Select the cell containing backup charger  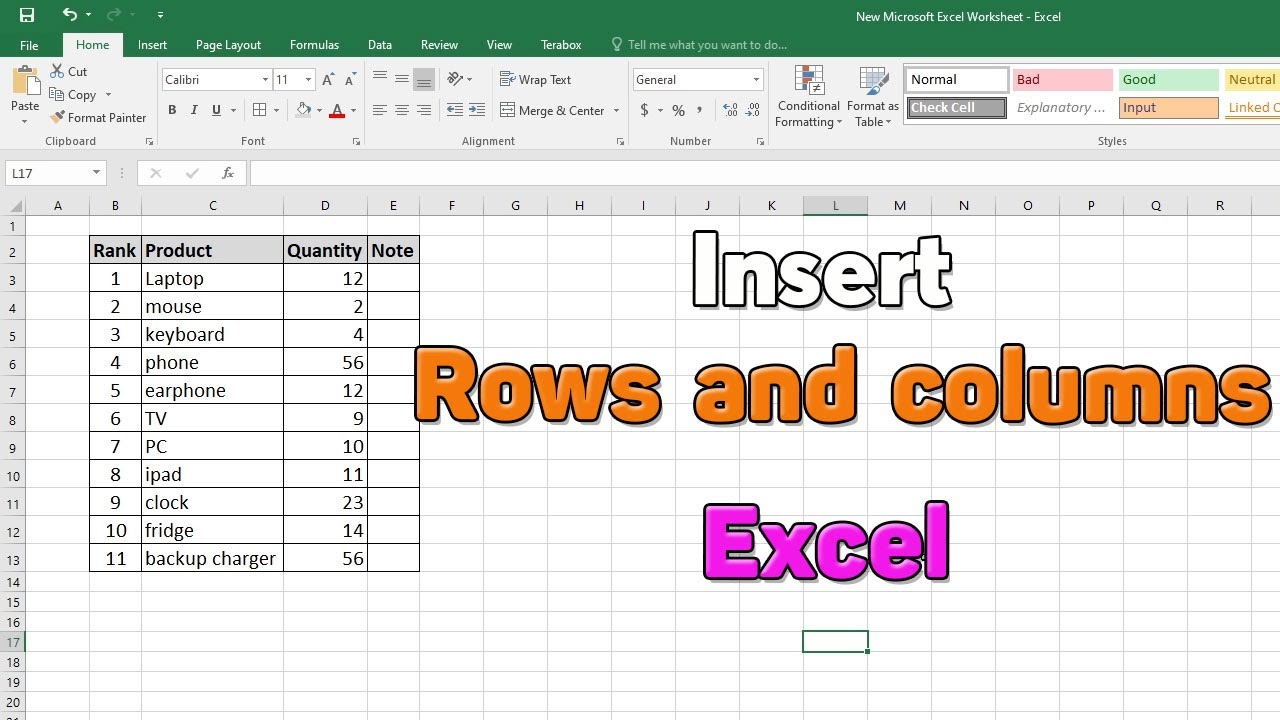coord(213,558)
